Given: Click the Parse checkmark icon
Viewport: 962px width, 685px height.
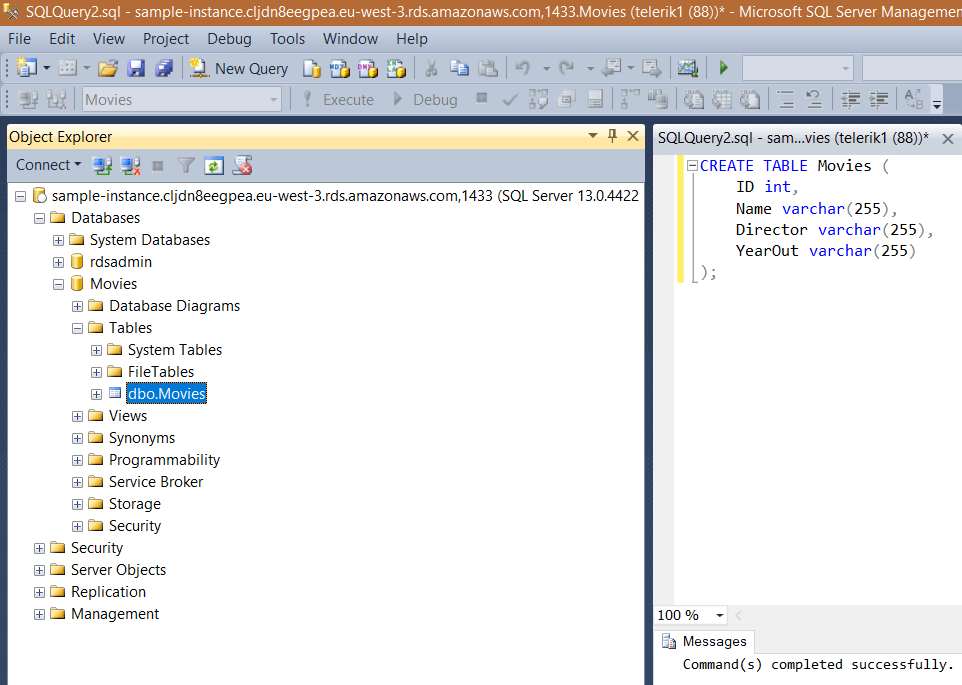Looking at the screenshot, I should (x=510, y=99).
